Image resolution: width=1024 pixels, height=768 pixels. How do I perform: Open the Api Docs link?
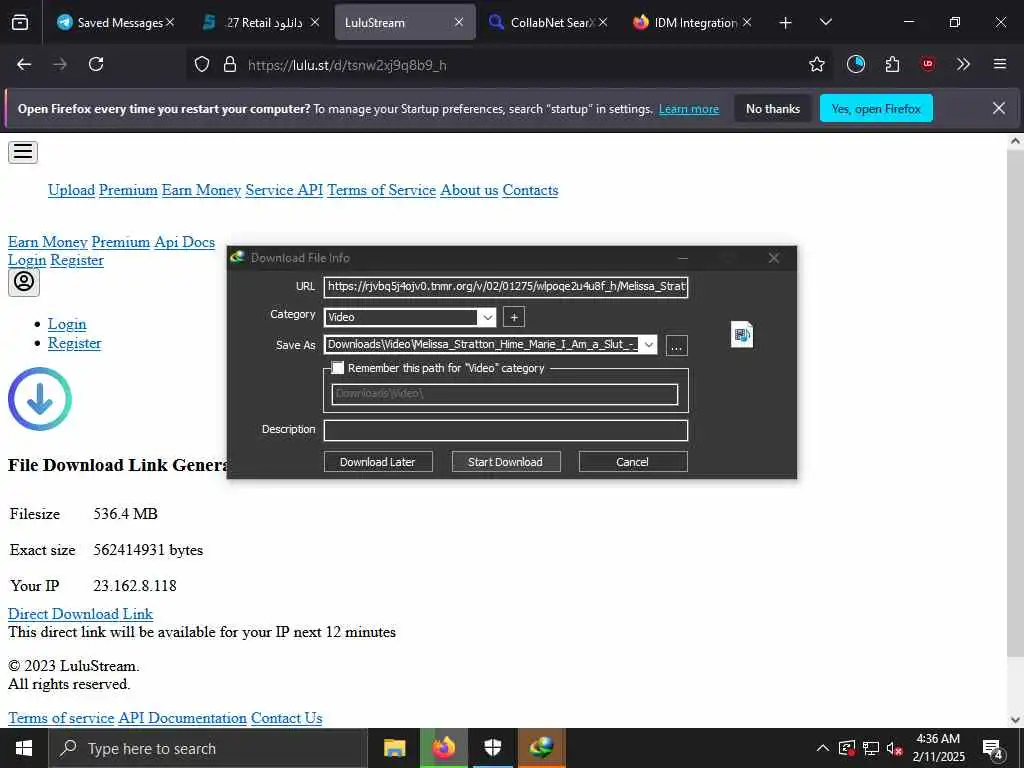[184, 242]
